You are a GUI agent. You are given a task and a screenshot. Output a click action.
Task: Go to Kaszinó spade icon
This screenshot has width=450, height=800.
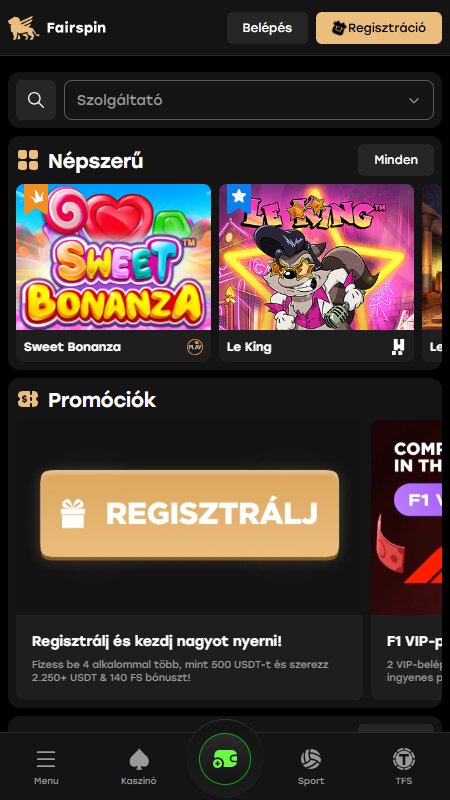[139, 760]
